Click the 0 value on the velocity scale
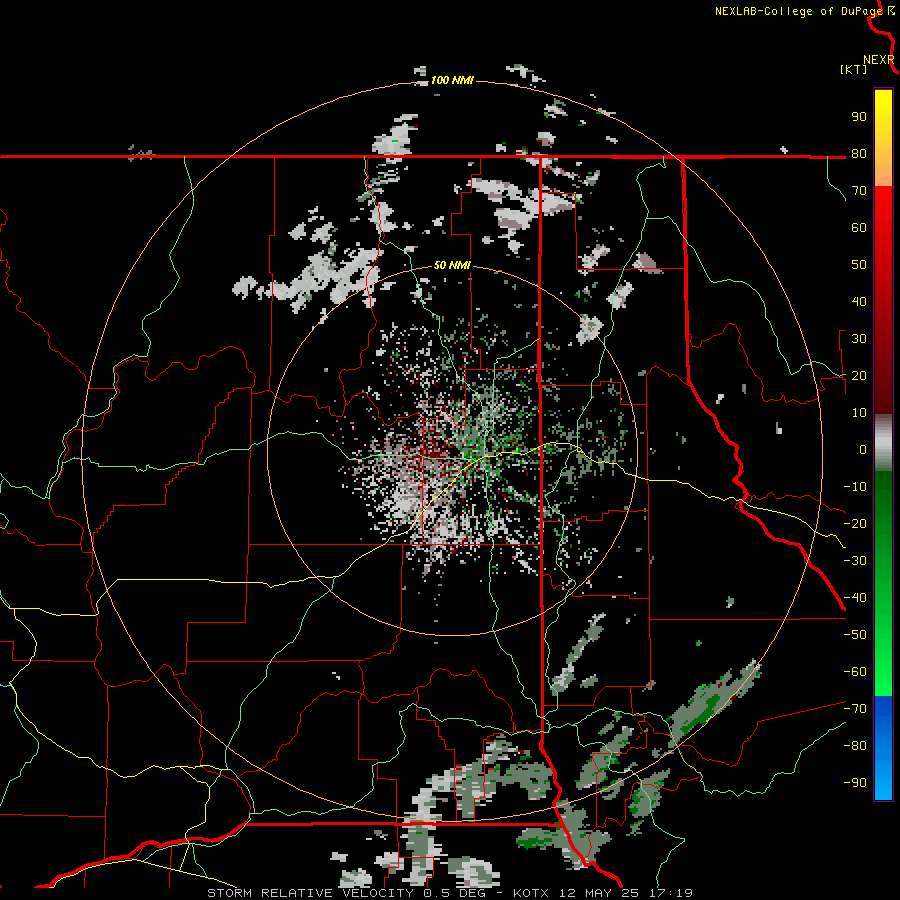The image size is (900, 900). [x=863, y=449]
